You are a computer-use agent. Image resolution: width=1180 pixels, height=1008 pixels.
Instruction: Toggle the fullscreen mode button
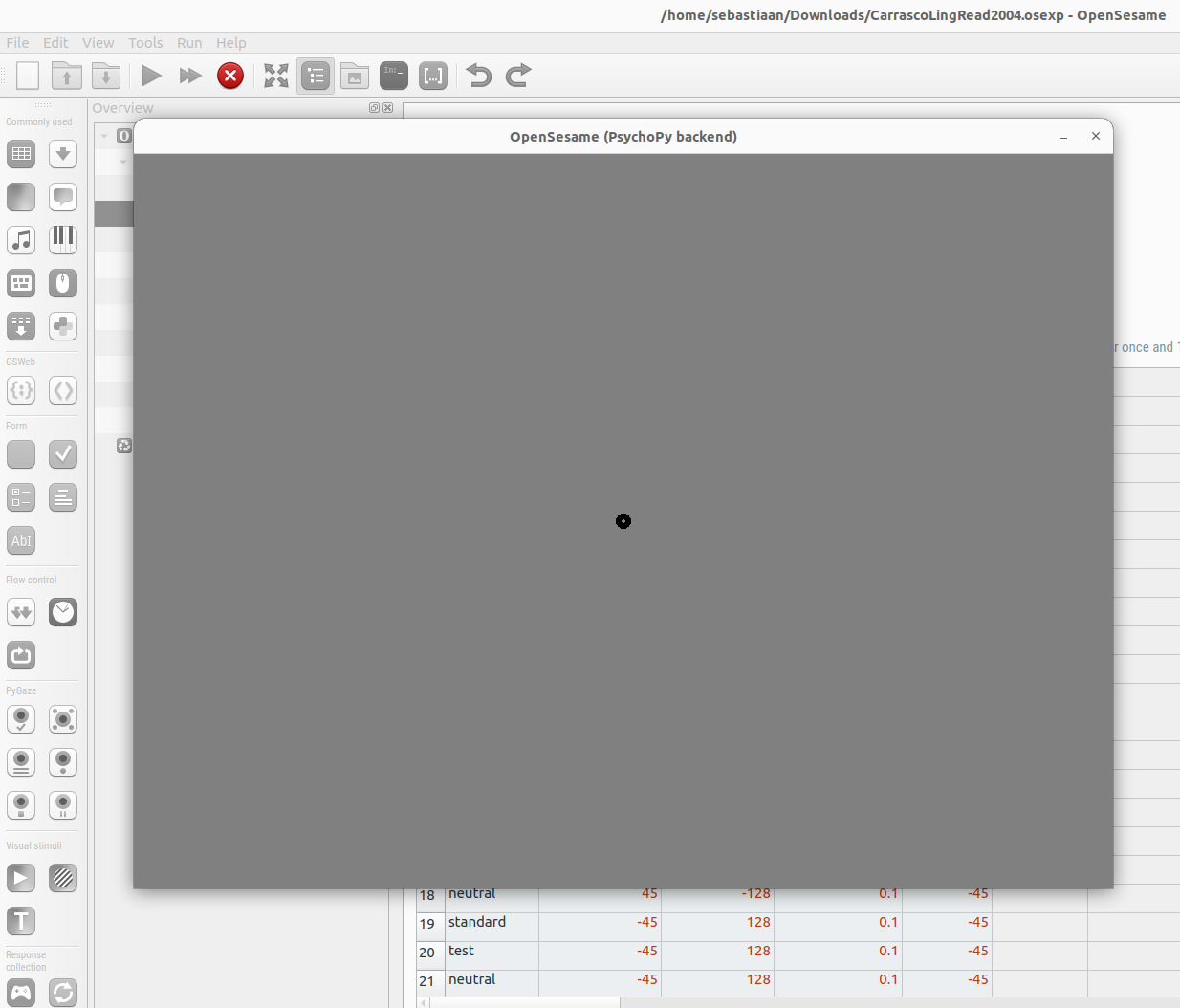coord(276,76)
